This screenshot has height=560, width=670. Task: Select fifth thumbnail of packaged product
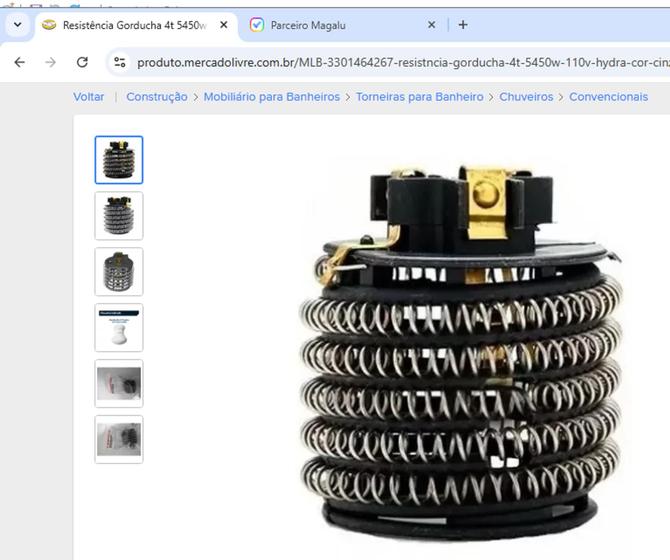click(x=119, y=384)
